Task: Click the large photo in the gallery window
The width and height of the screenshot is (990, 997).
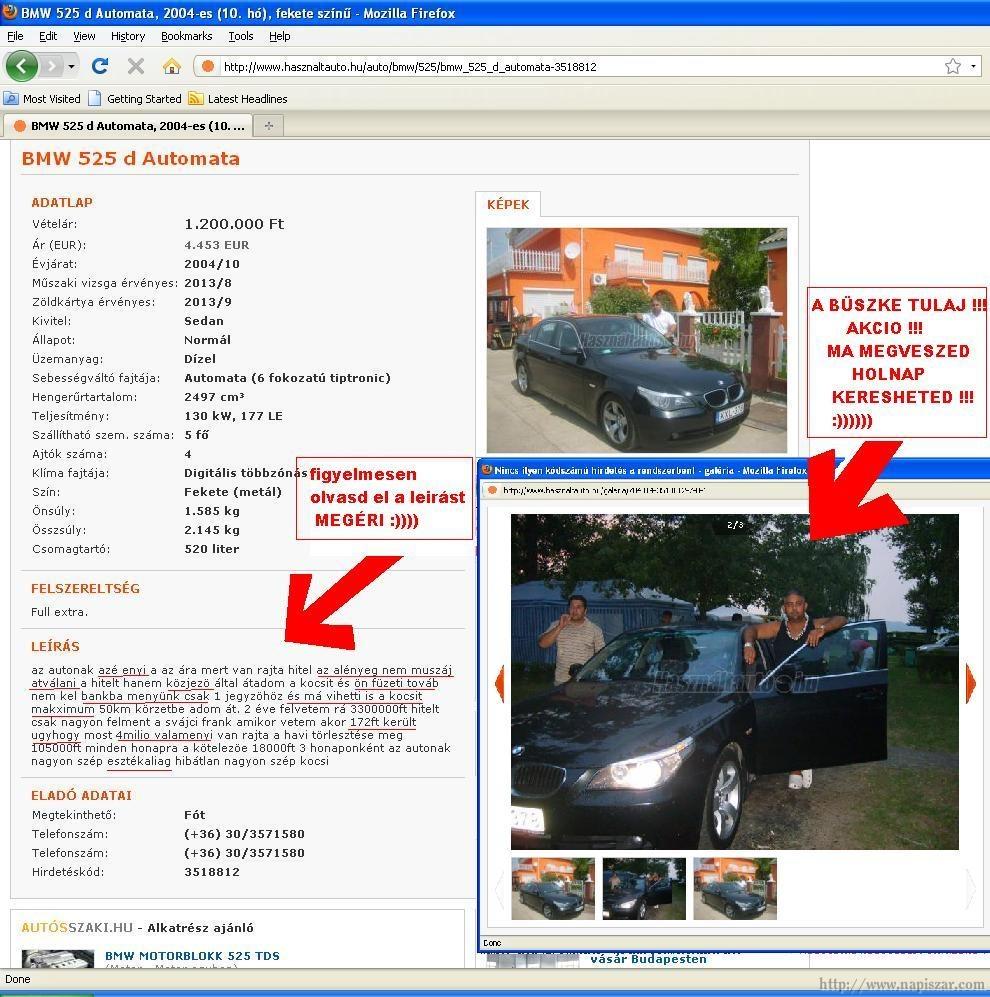Action: coord(734,682)
